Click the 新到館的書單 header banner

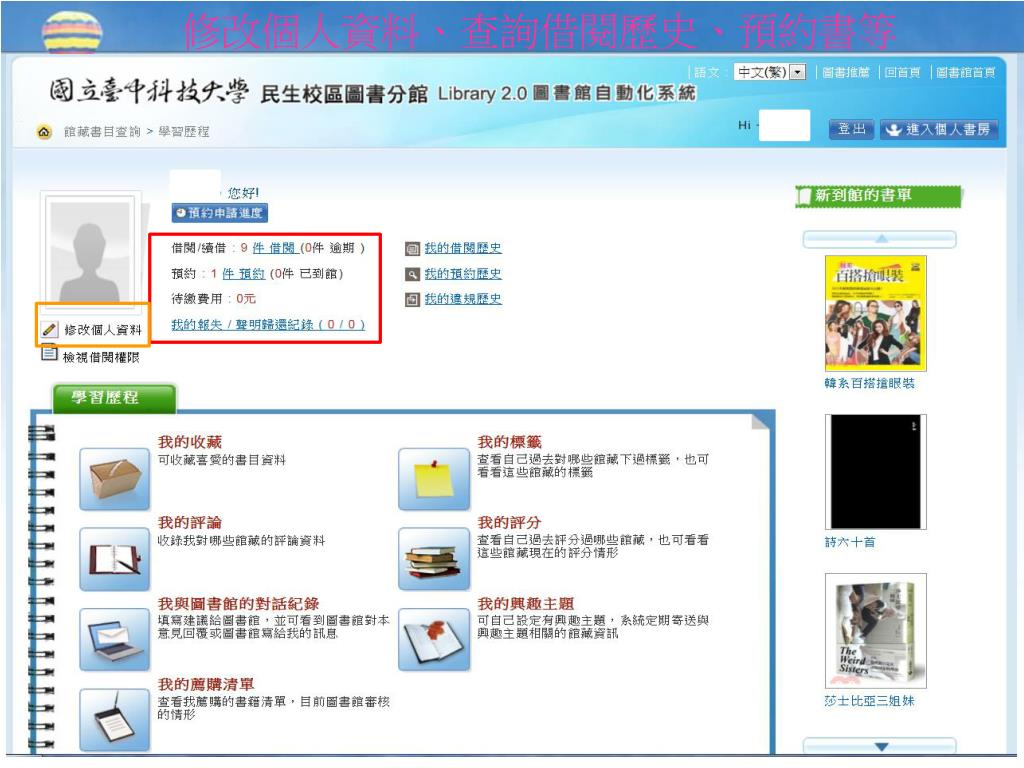(879, 196)
